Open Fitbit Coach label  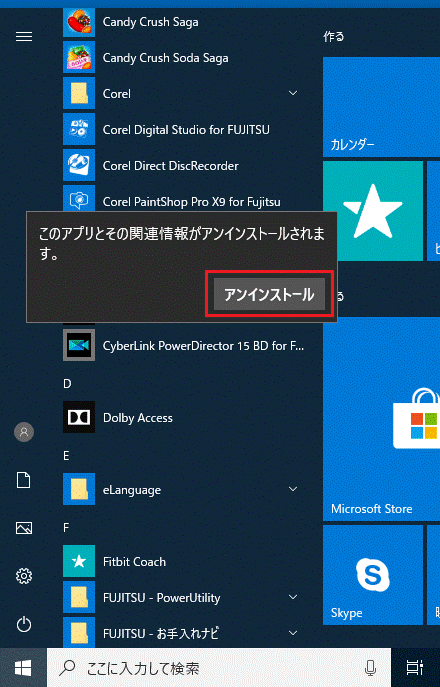(134, 562)
